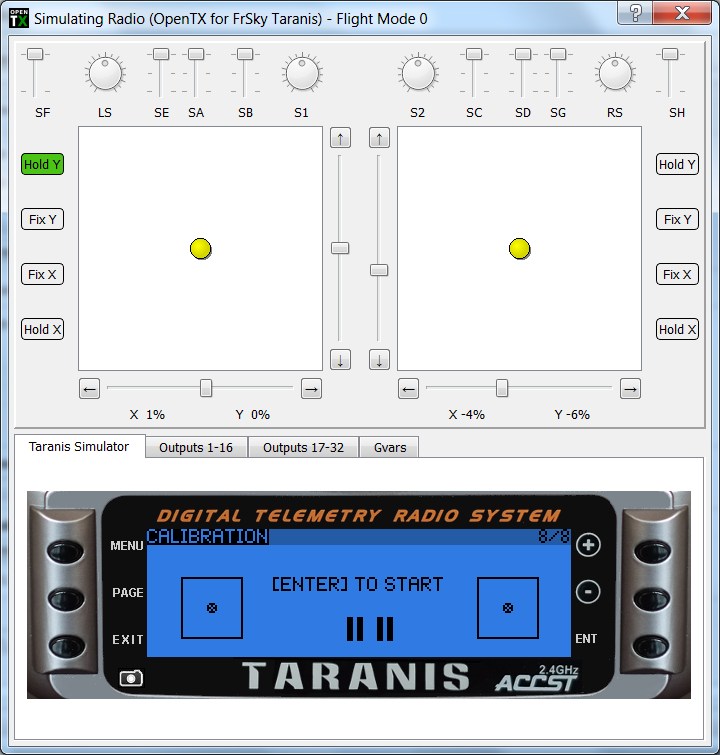Click the LS rotary knob

(x=105, y=73)
